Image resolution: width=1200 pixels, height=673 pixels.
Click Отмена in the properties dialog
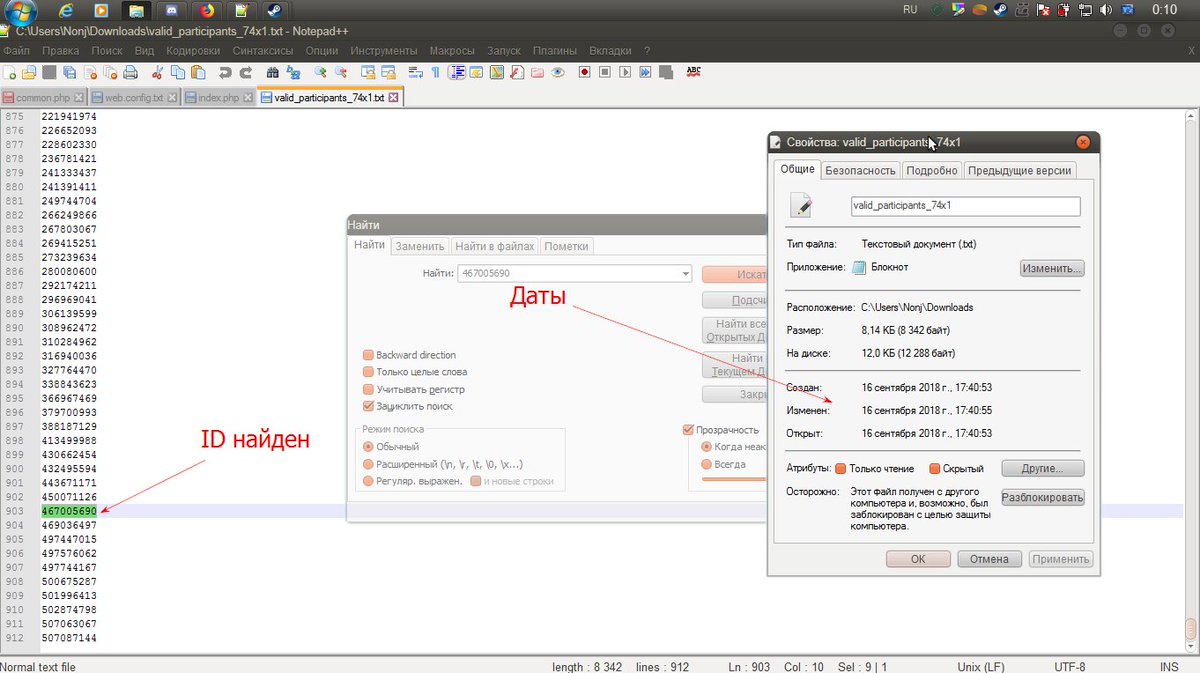[990, 559]
